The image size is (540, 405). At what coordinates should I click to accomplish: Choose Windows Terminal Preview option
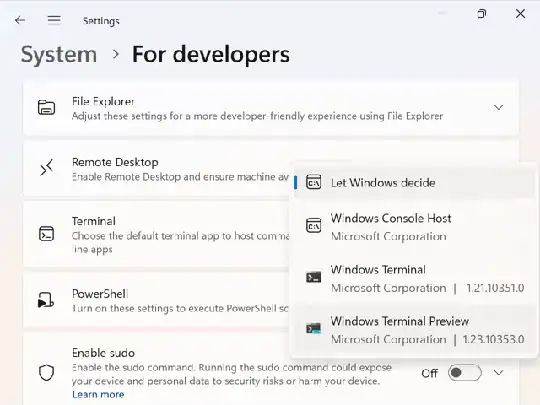(413, 330)
